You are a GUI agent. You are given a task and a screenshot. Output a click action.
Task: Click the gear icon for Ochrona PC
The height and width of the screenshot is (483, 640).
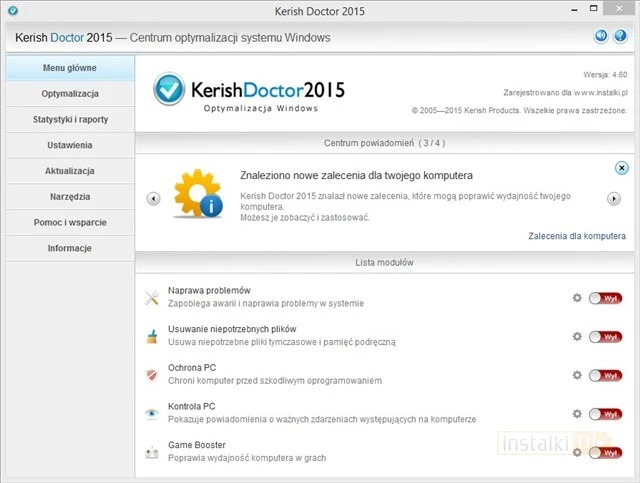tap(577, 375)
